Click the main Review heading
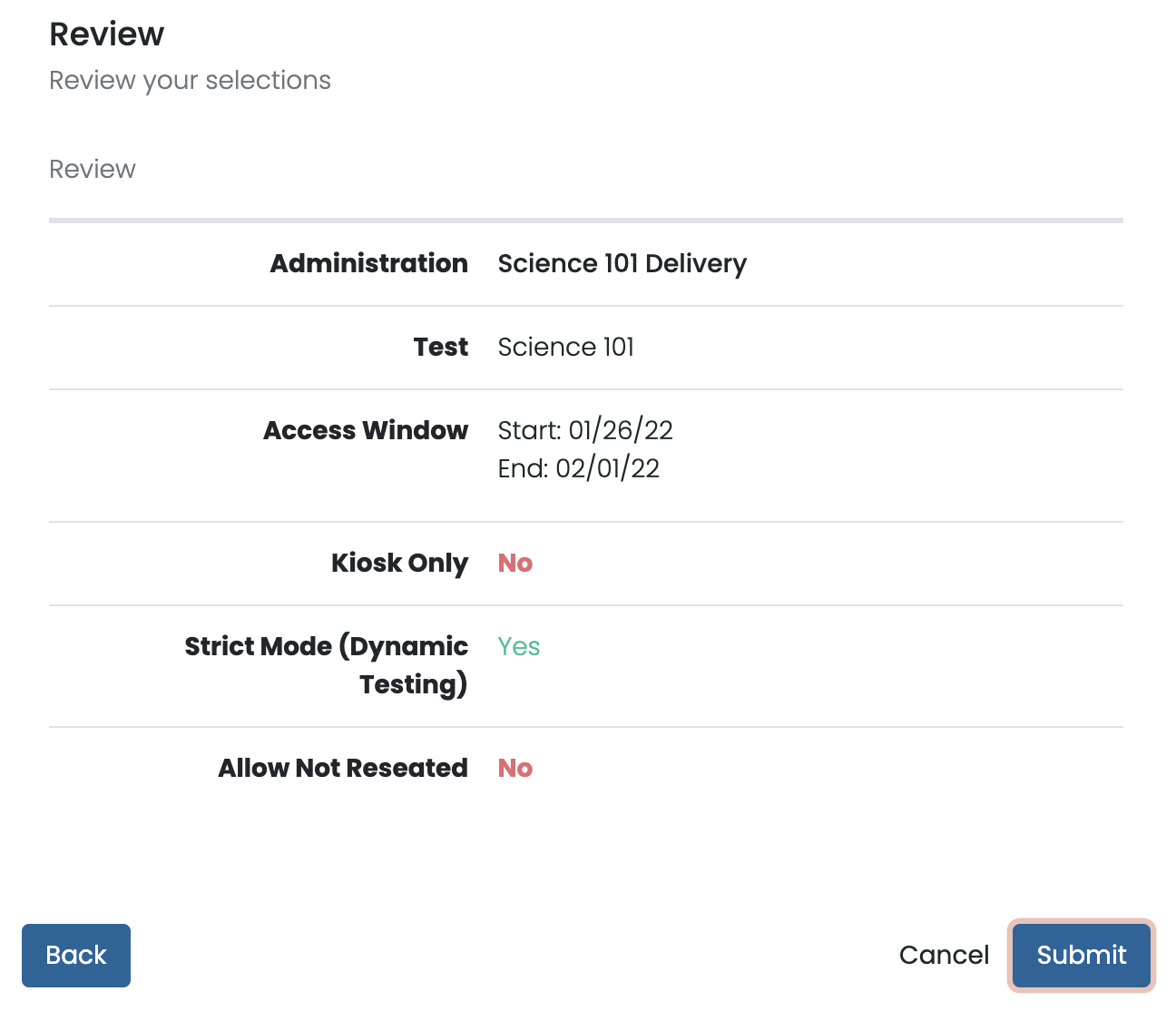Image resolution: width=1176 pixels, height=1011 pixels. [x=106, y=34]
